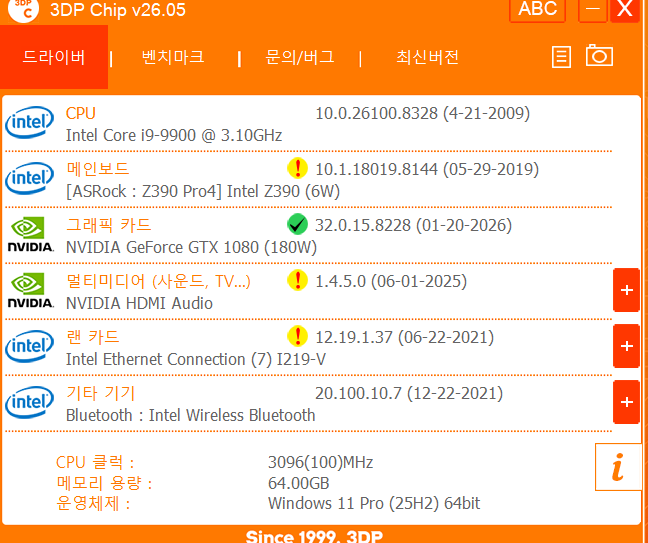Click the warning icon in the 멀티미디어 row
The width and height of the screenshot is (648, 543).
pyautogui.click(x=297, y=280)
